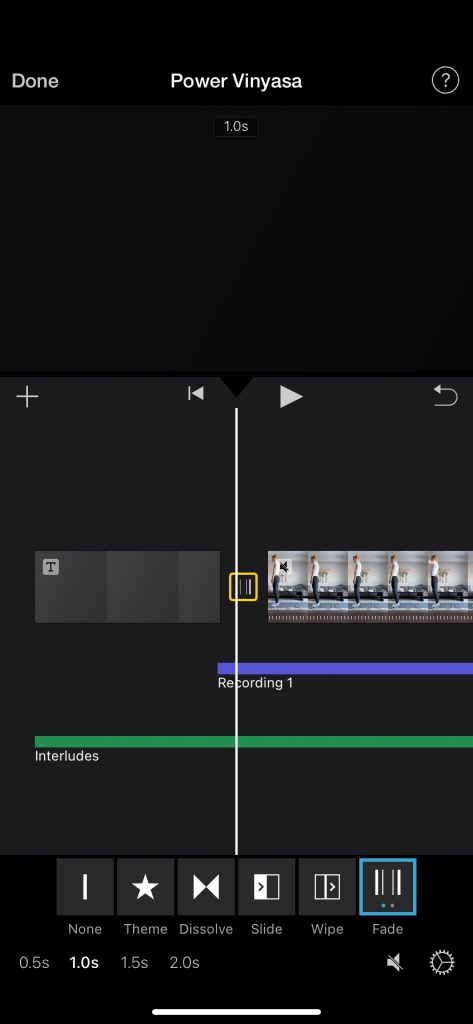Choose the Theme star transition
The width and height of the screenshot is (473, 1024).
coord(145,886)
